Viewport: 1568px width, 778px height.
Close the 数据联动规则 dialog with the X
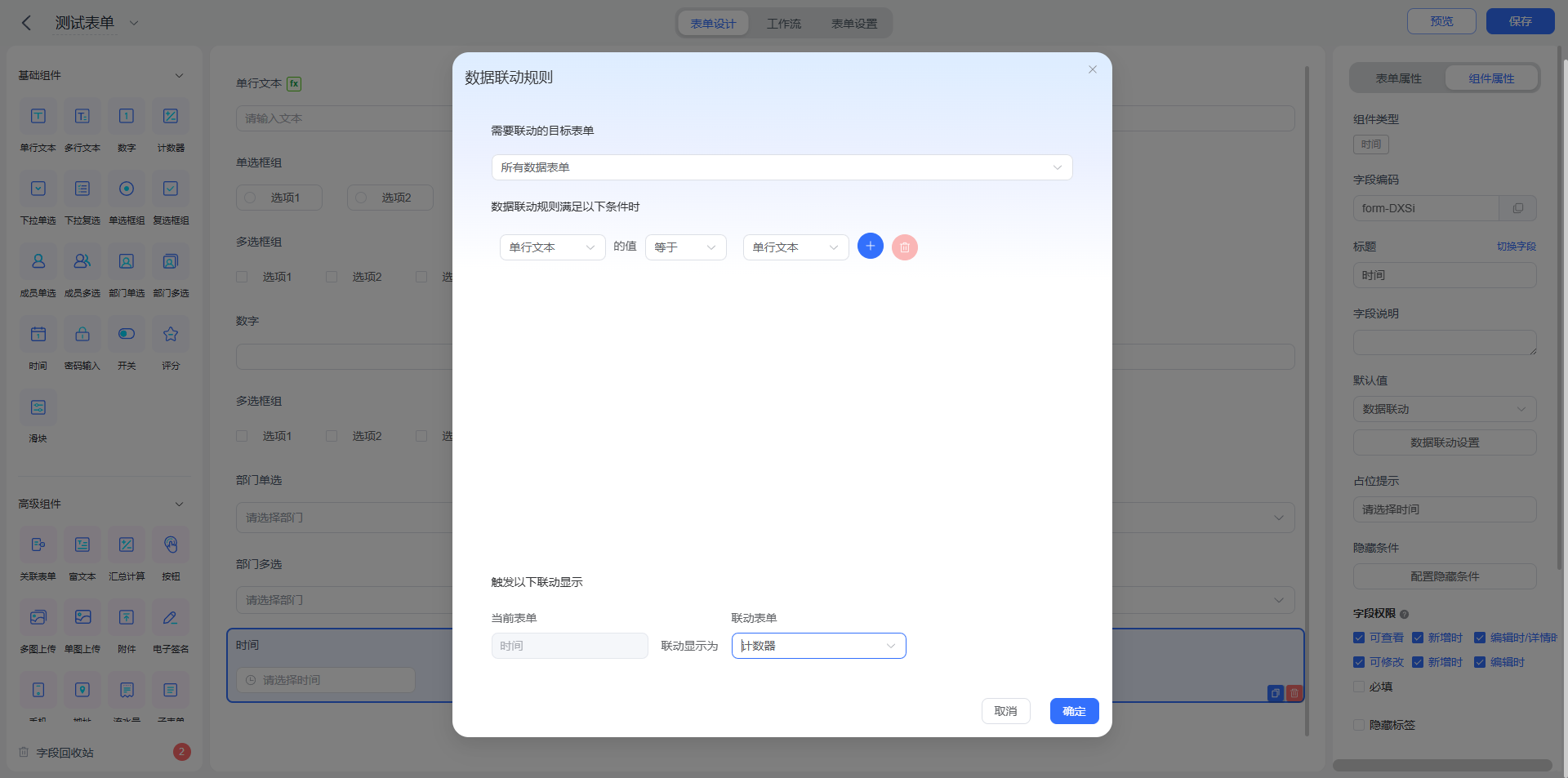tap(1093, 69)
